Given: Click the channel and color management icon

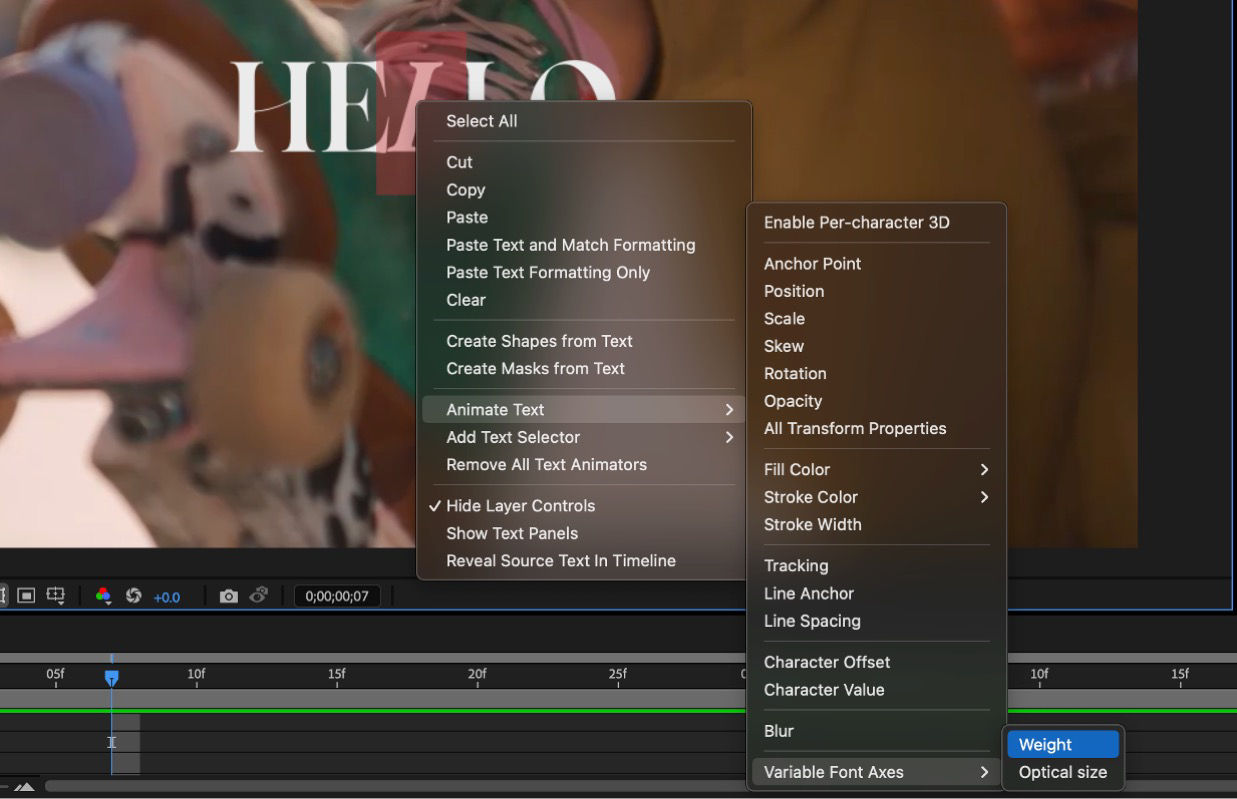Looking at the screenshot, I should (x=103, y=595).
